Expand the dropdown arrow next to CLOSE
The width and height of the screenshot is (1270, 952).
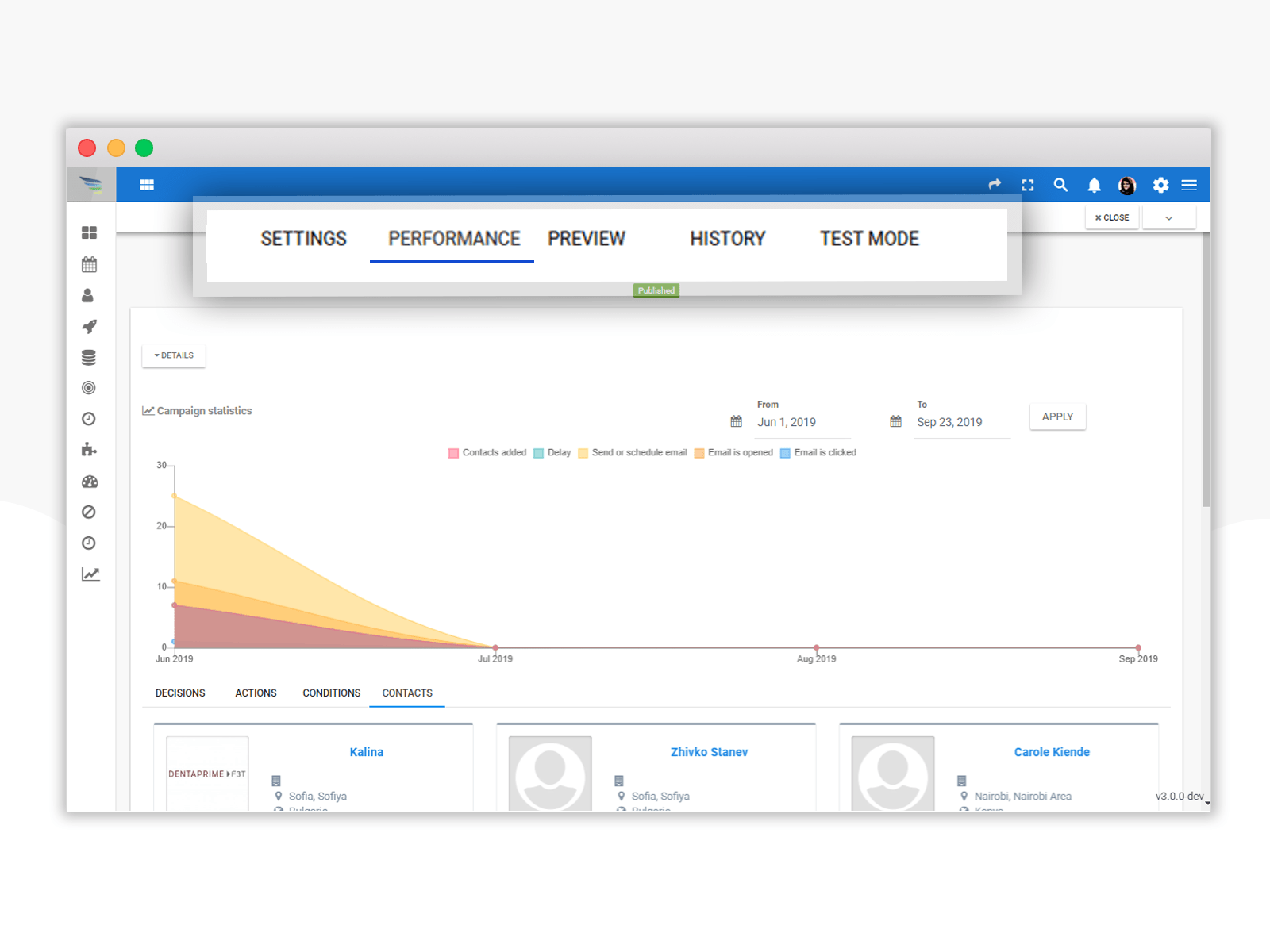(1168, 217)
